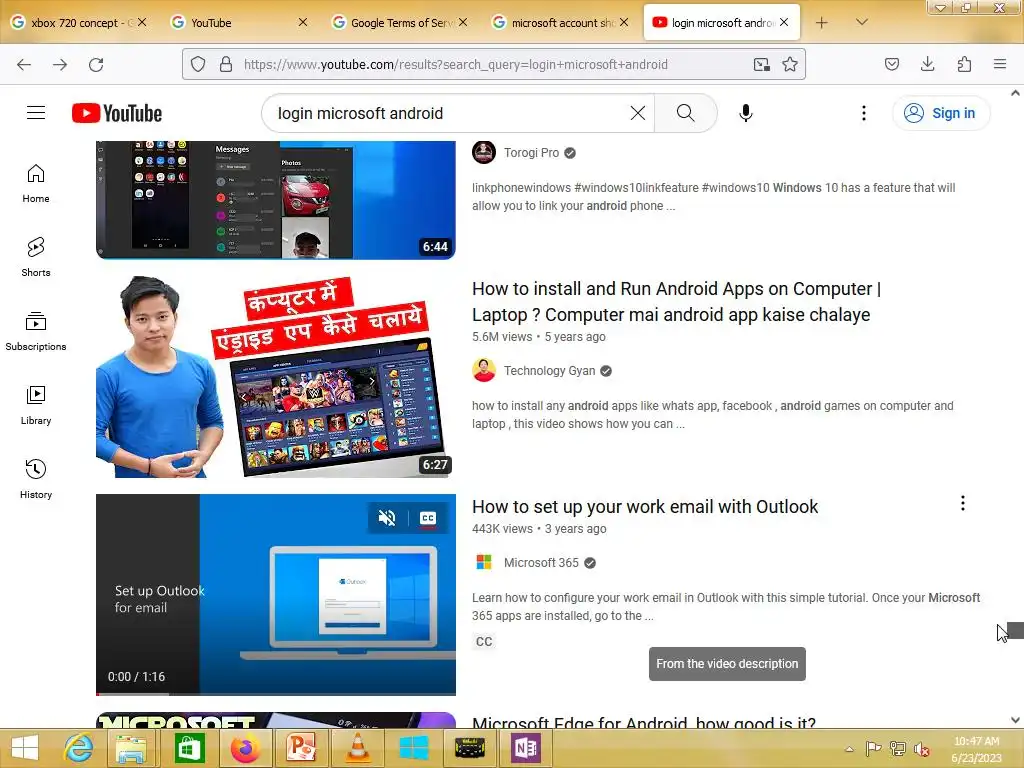Show hidden system tray icons
The image size is (1024, 768).
coord(849,749)
